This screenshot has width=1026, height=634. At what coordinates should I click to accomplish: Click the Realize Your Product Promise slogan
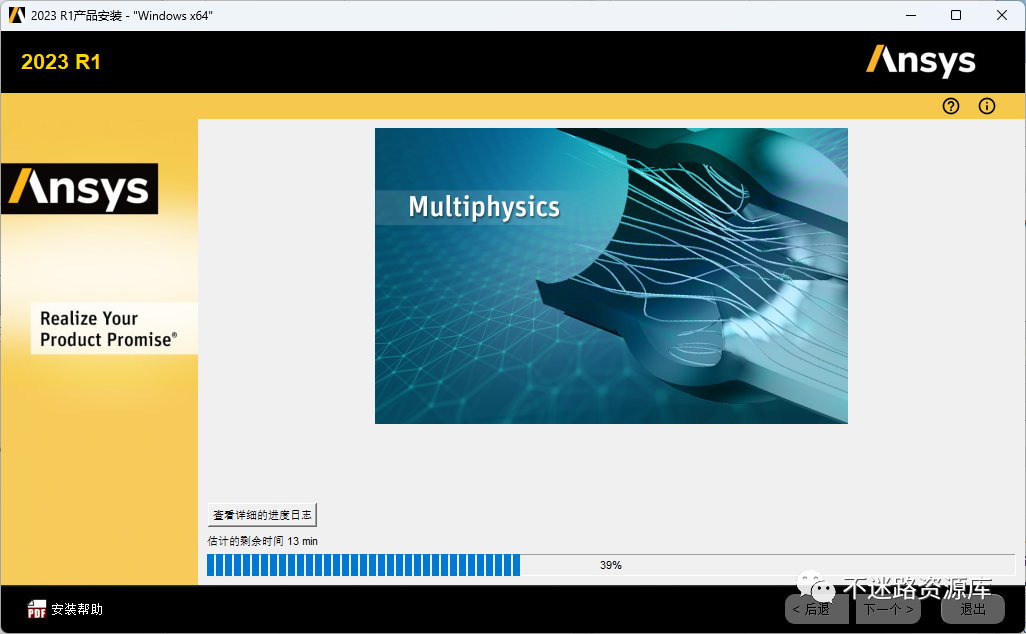tap(108, 328)
